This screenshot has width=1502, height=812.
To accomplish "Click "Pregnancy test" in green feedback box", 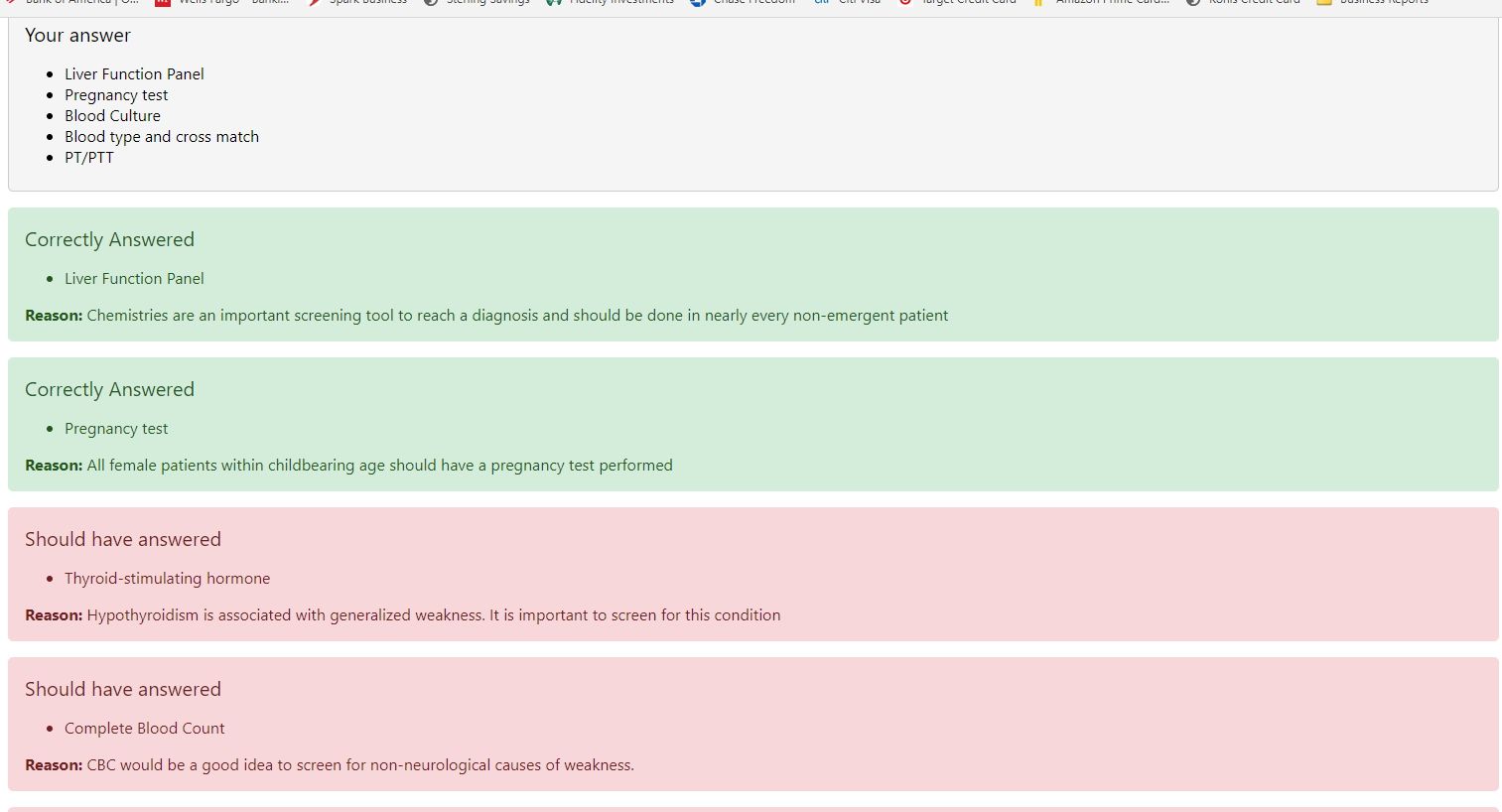I will (116, 429).
